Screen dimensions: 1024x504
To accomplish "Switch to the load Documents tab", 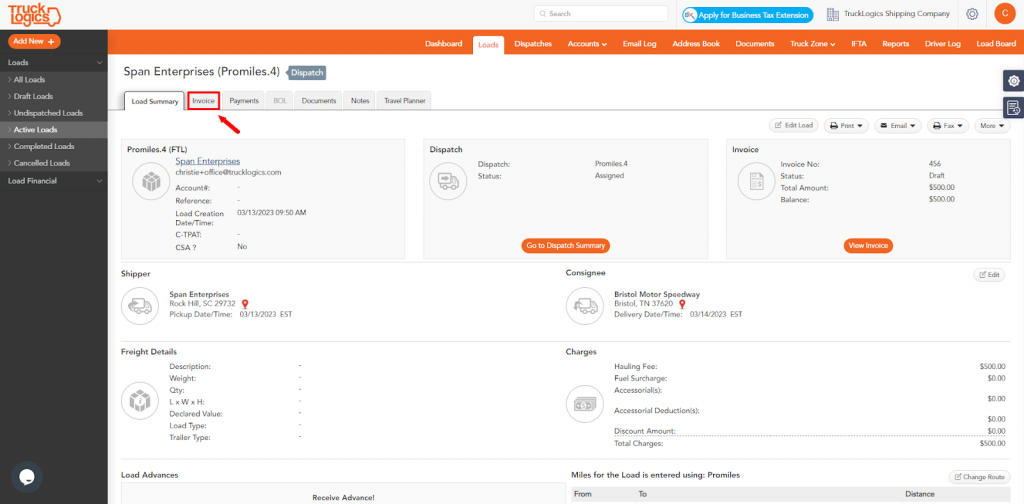I will (319, 101).
